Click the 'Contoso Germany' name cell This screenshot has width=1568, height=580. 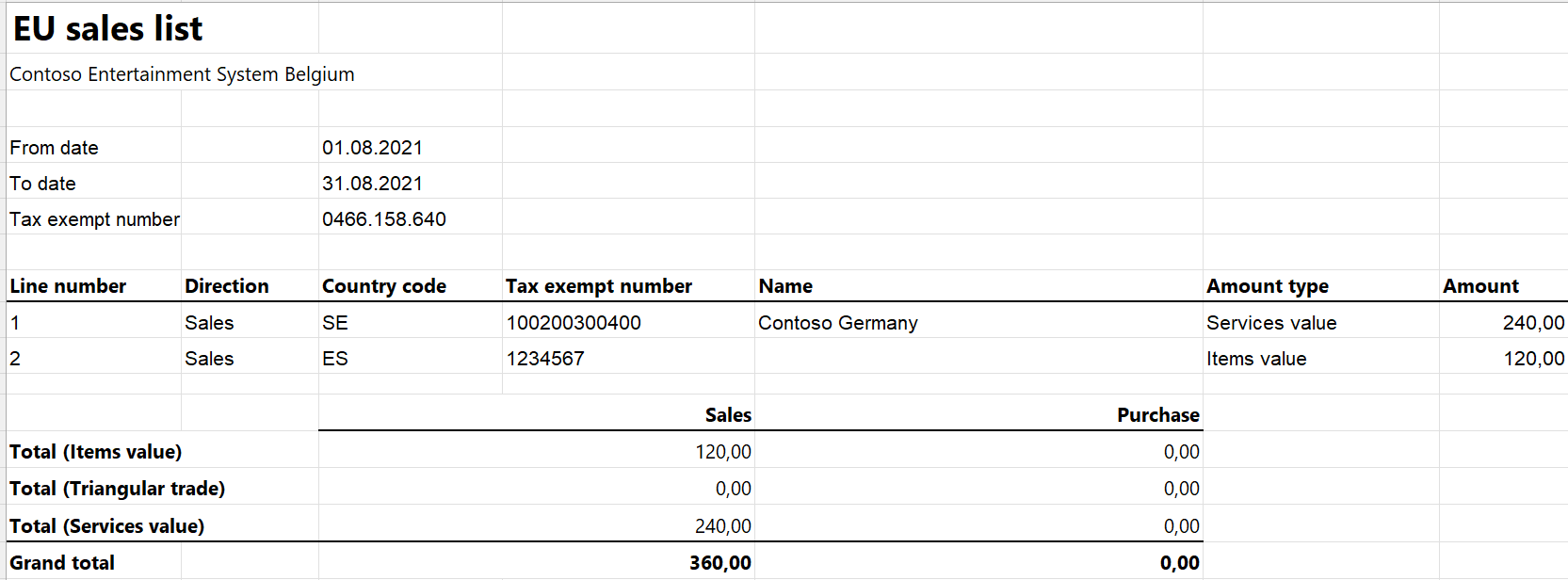click(838, 323)
